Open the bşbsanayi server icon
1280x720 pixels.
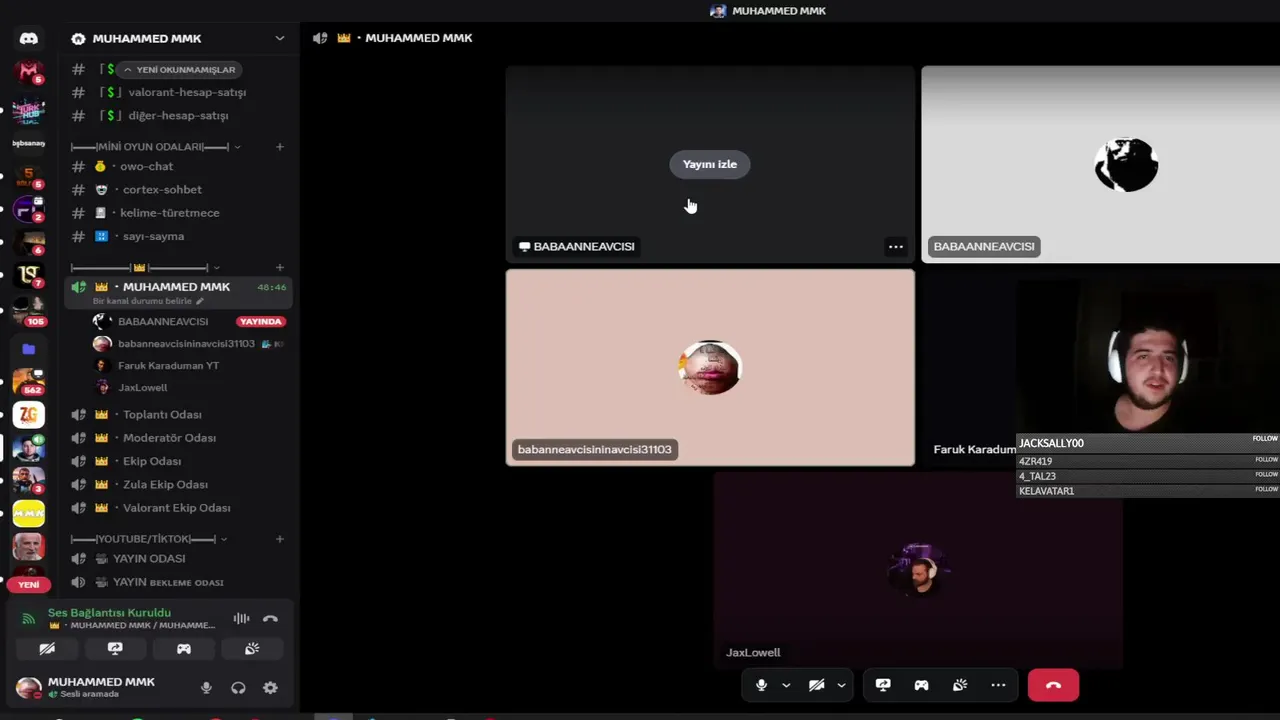click(x=29, y=143)
